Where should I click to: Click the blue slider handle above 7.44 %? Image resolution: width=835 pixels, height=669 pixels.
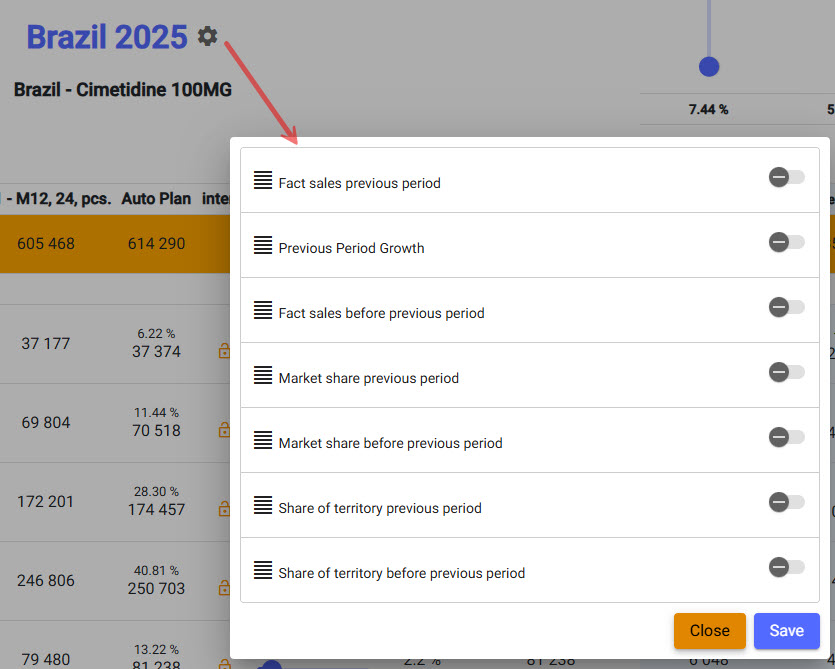click(x=709, y=67)
